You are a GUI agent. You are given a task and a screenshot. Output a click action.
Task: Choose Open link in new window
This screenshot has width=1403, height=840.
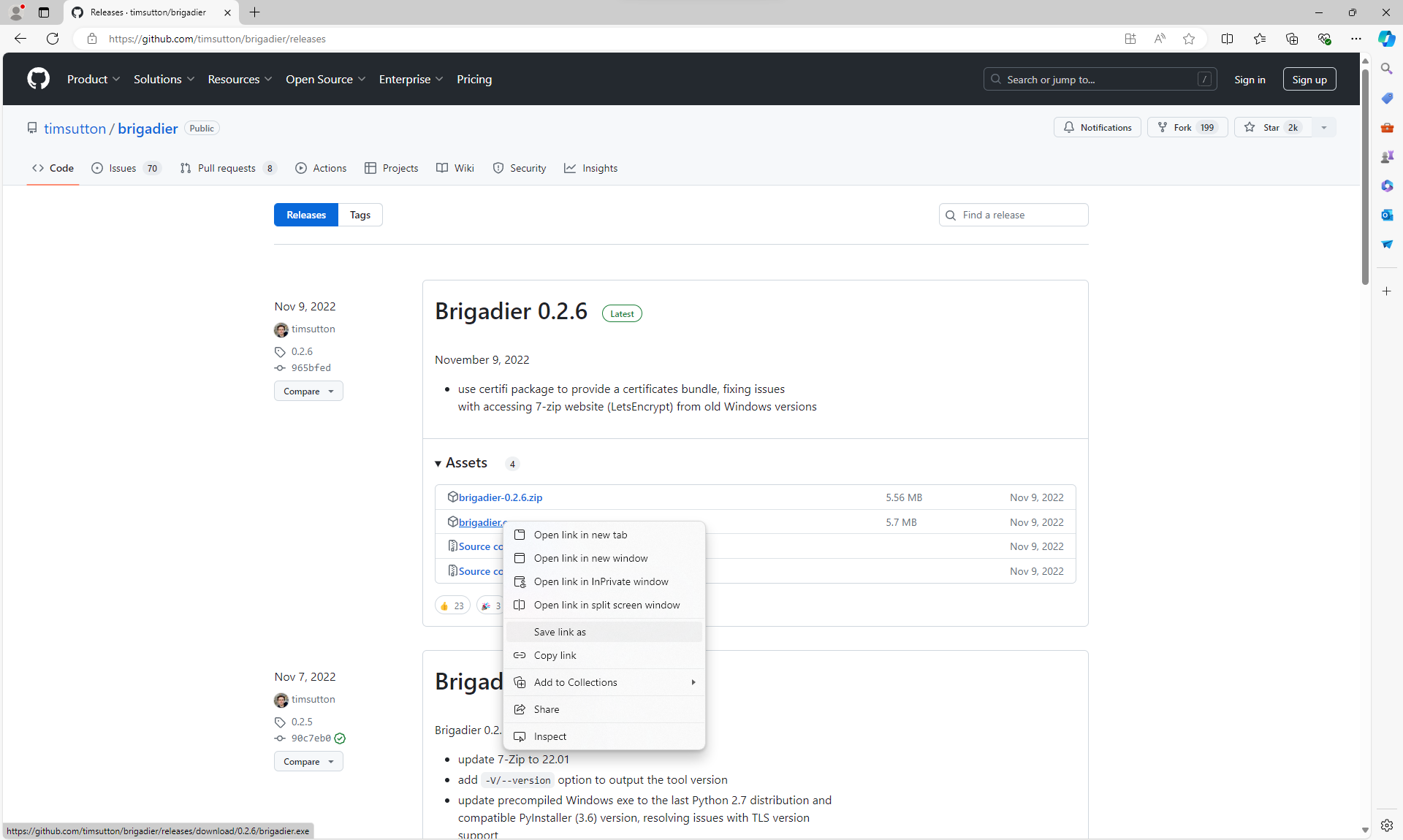[x=604, y=558]
